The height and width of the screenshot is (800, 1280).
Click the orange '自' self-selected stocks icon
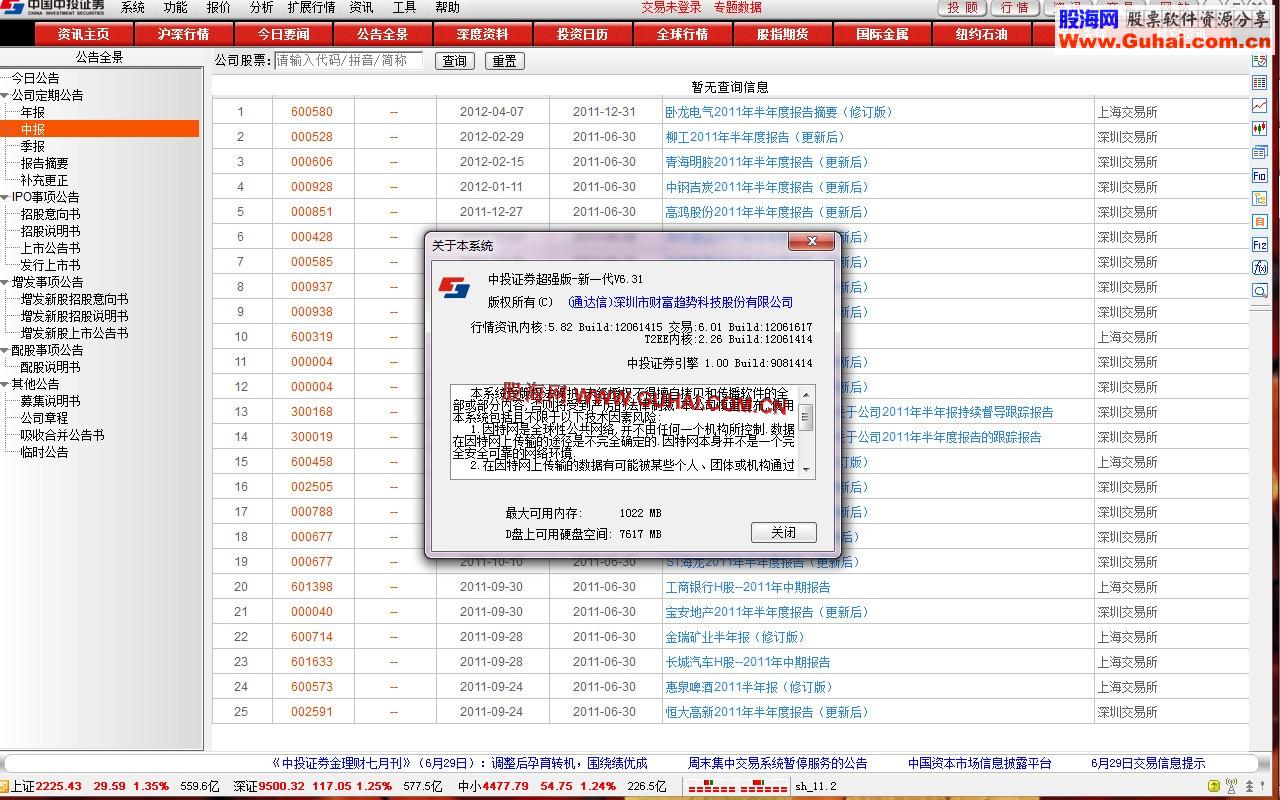[x=1260, y=221]
